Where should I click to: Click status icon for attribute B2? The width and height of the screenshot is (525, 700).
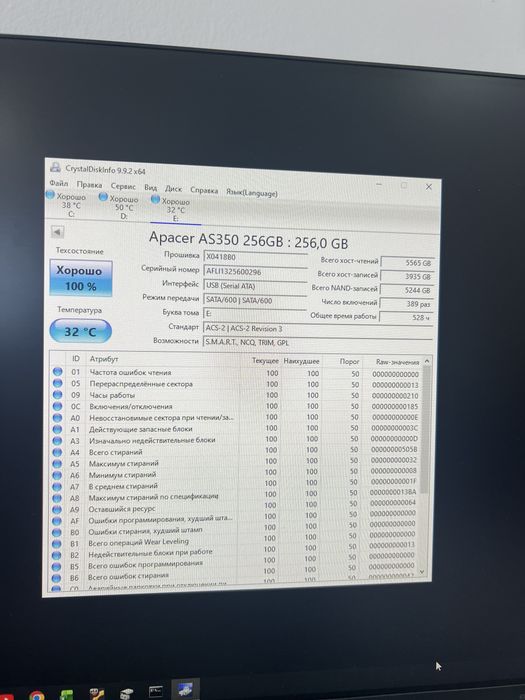(x=56, y=555)
